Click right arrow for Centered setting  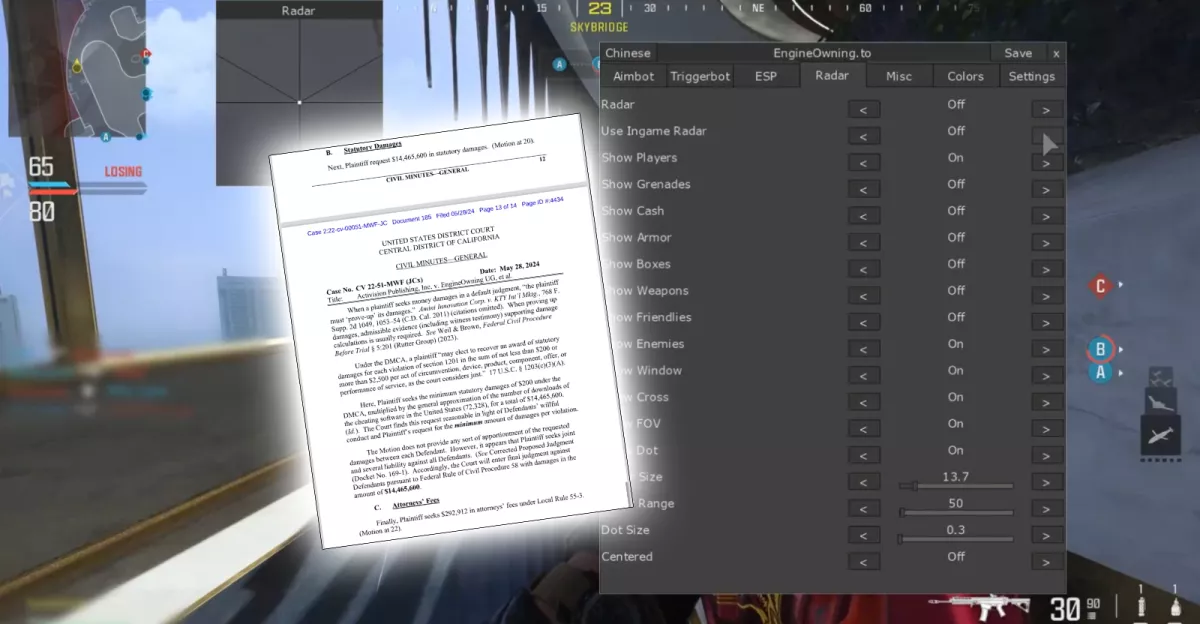point(1047,562)
